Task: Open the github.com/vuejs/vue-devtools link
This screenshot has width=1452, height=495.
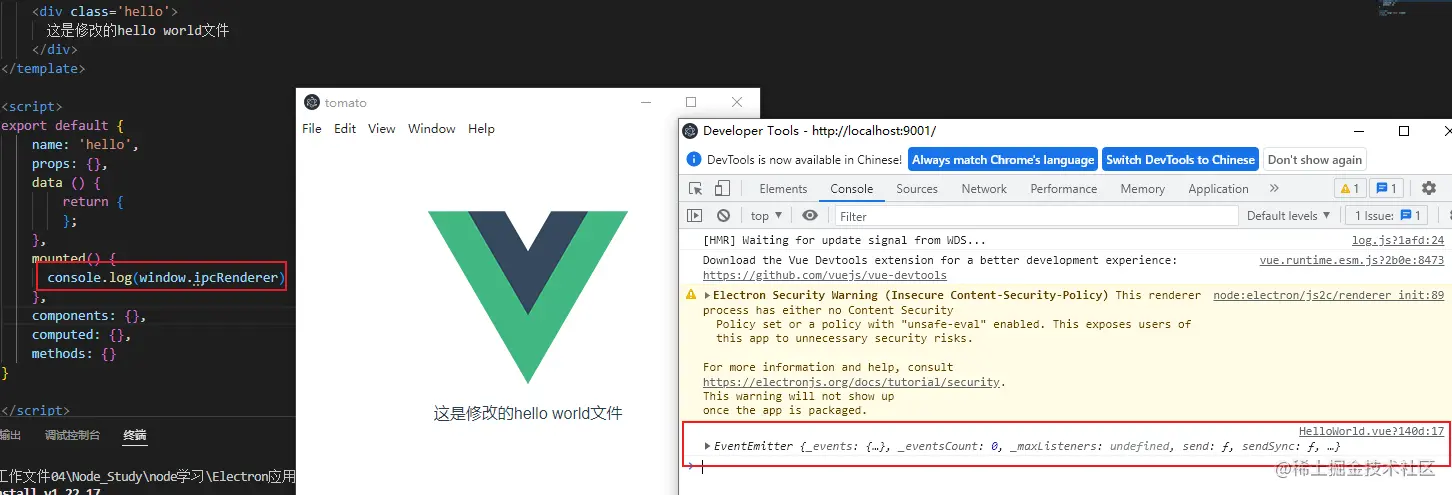Action: point(825,275)
